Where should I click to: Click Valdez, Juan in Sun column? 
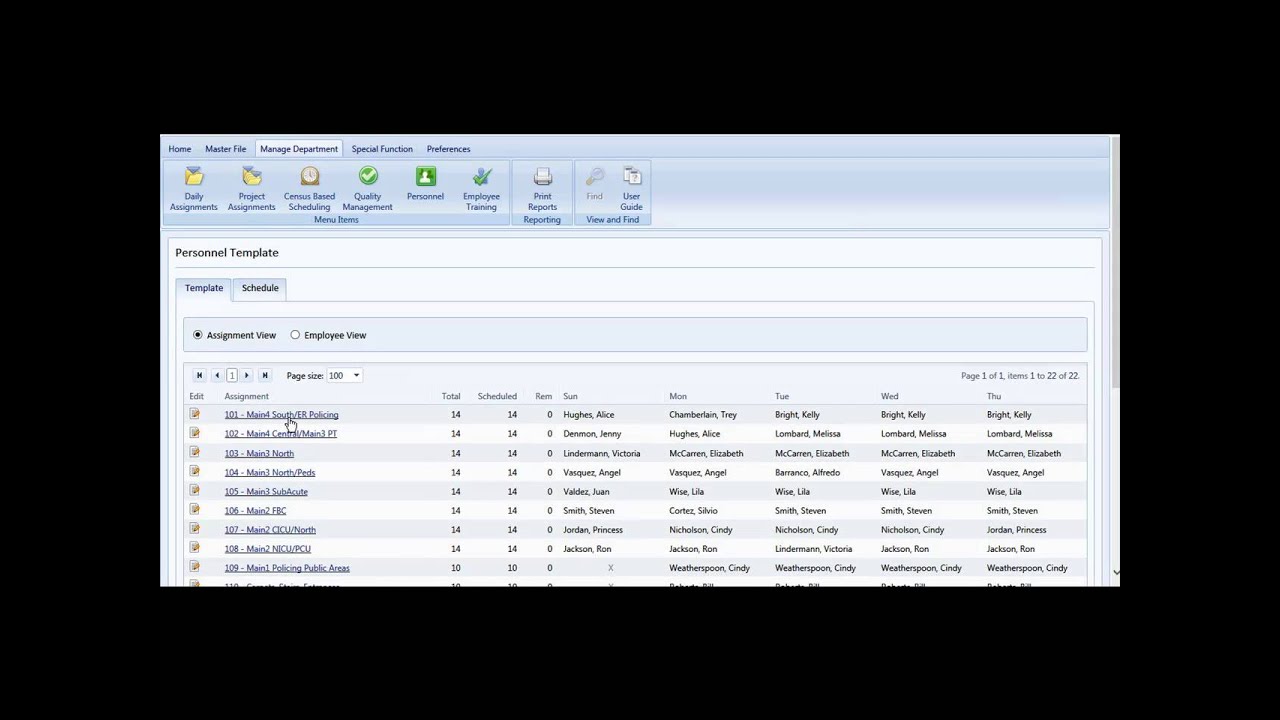click(586, 492)
